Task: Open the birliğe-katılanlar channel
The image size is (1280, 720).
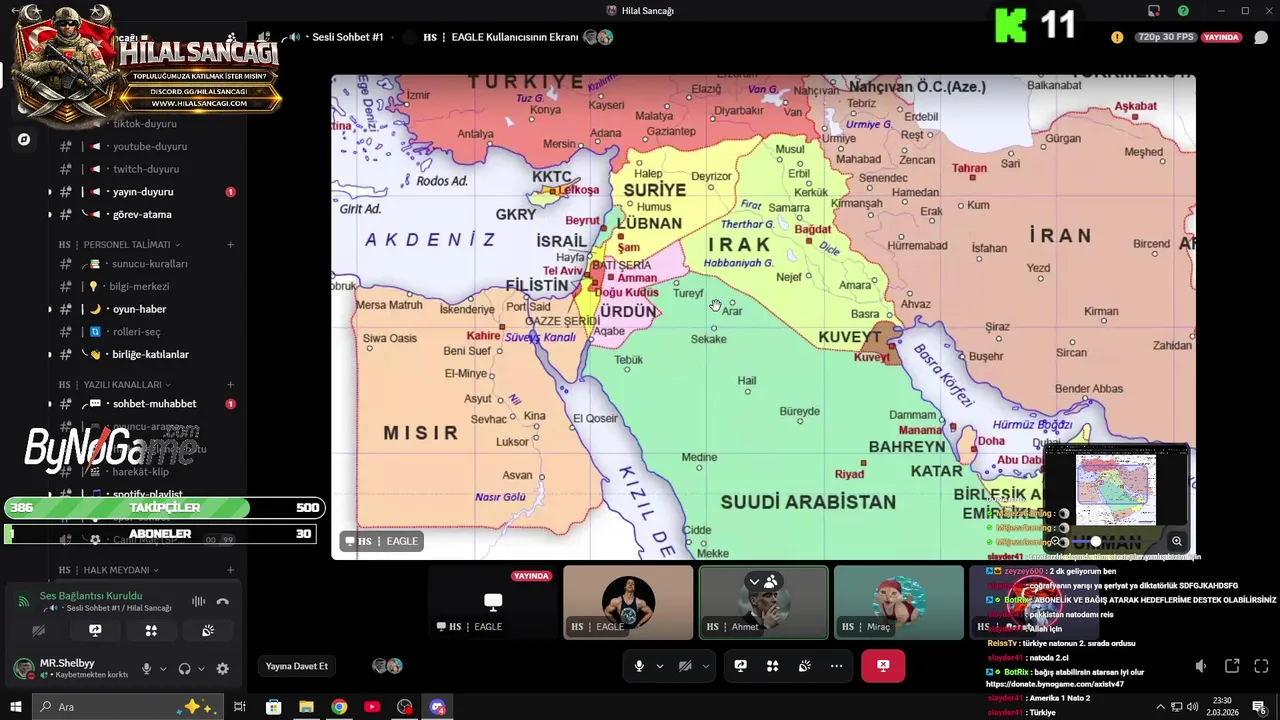Action: pyautogui.click(x=150, y=354)
